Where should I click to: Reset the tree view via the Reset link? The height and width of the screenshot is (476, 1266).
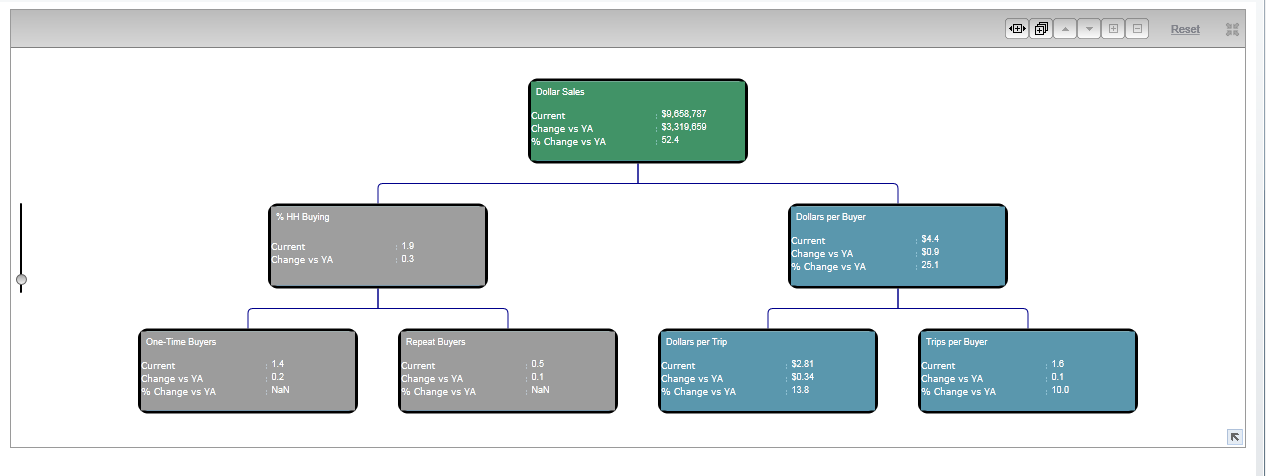coord(1185,29)
